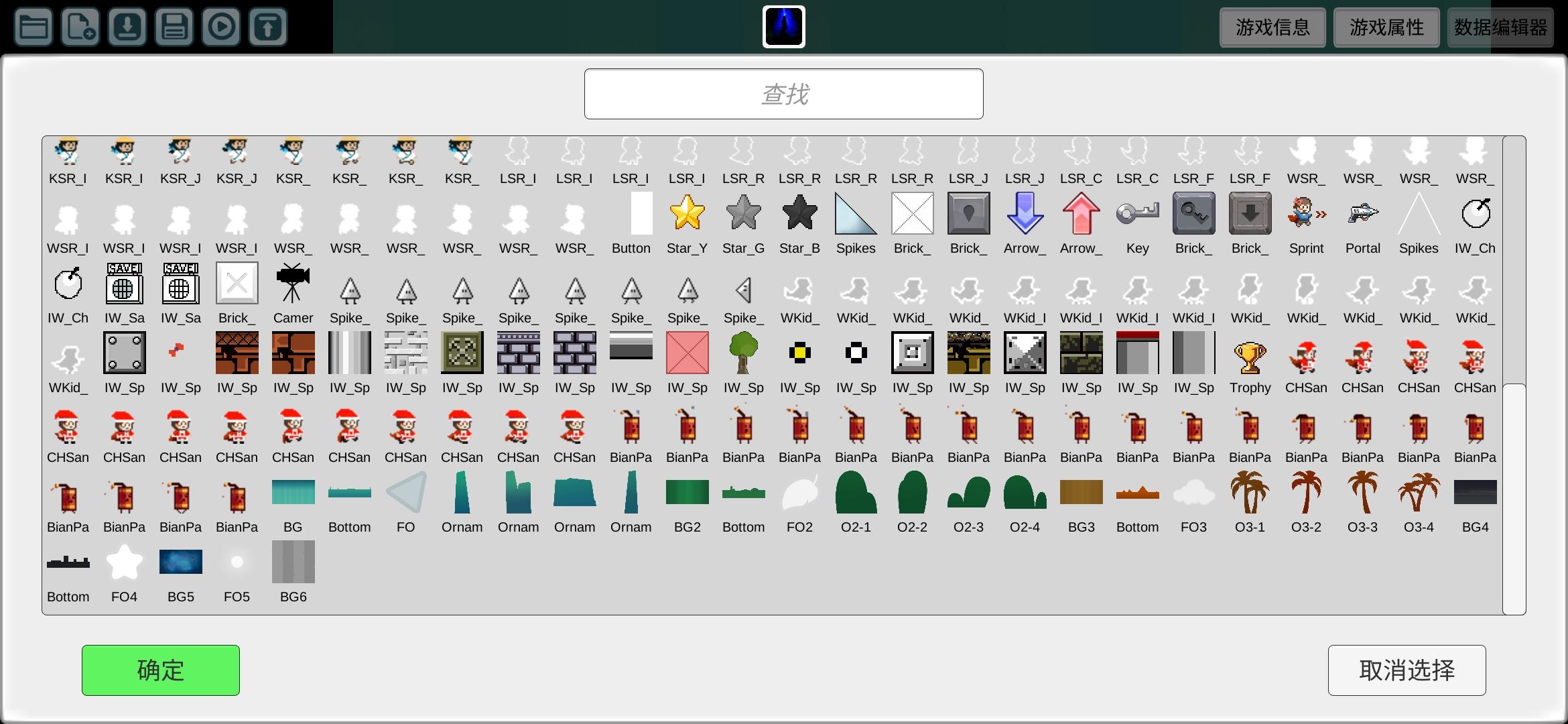
Task: Select the down-arrow Brick_ tile
Action: point(1250,213)
